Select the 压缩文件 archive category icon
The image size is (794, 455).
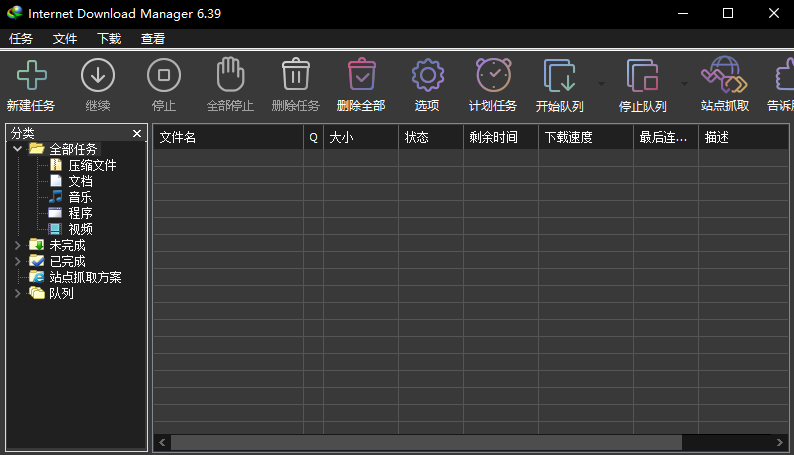[x=56, y=165]
